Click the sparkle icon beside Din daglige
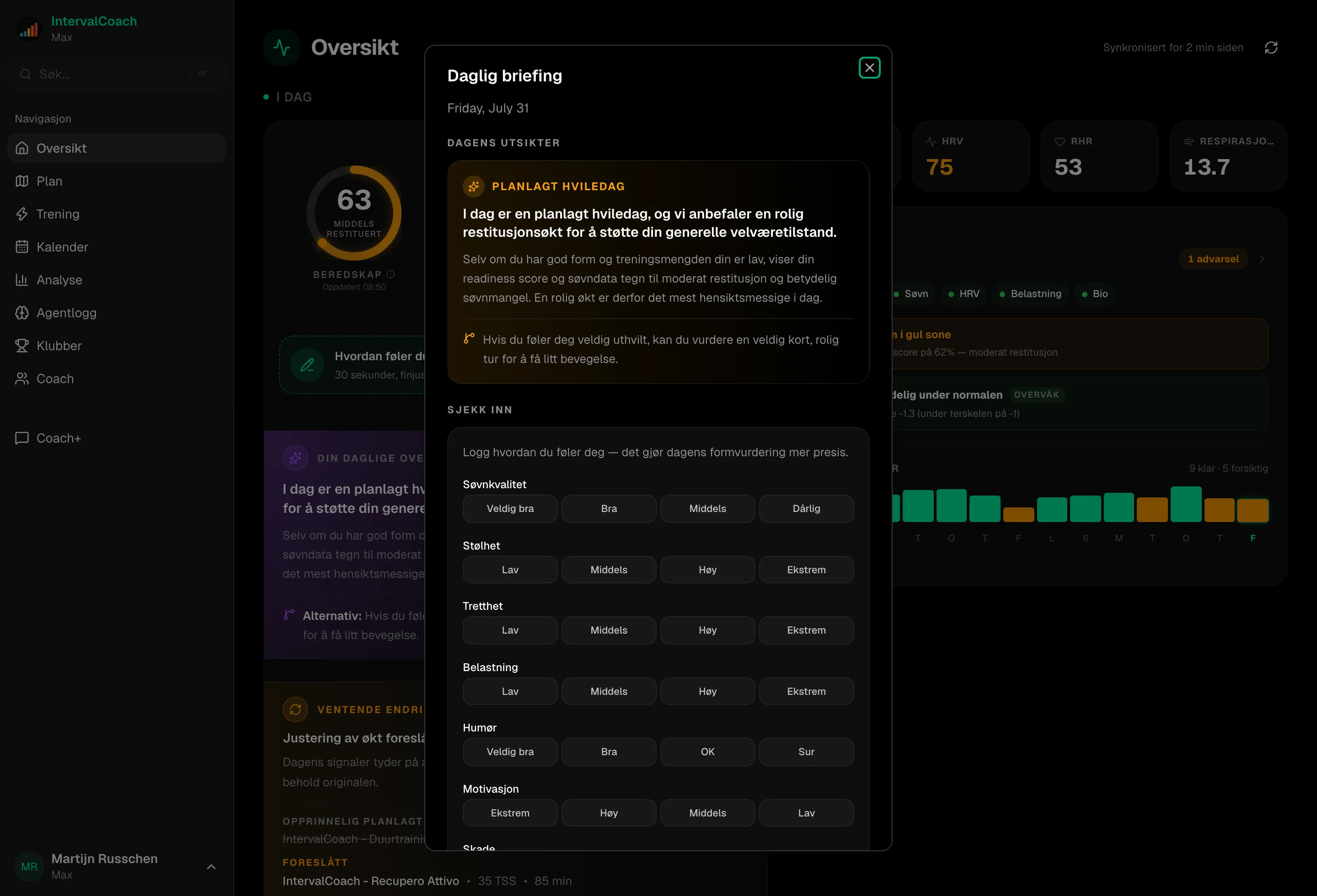This screenshot has width=1317, height=896. point(295,458)
